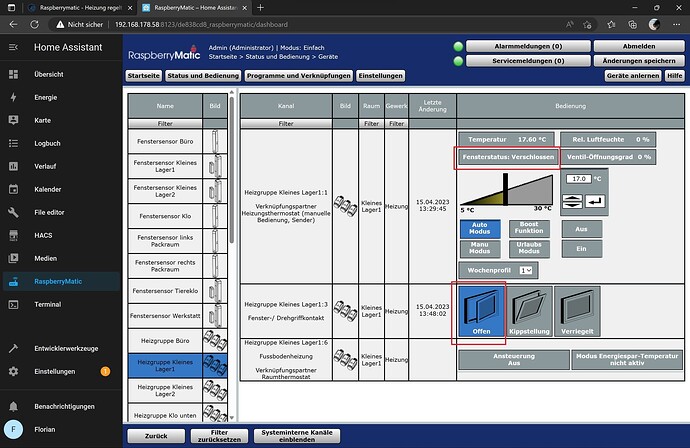
Task: Open the File editor add-on
Action: click(x=49, y=212)
